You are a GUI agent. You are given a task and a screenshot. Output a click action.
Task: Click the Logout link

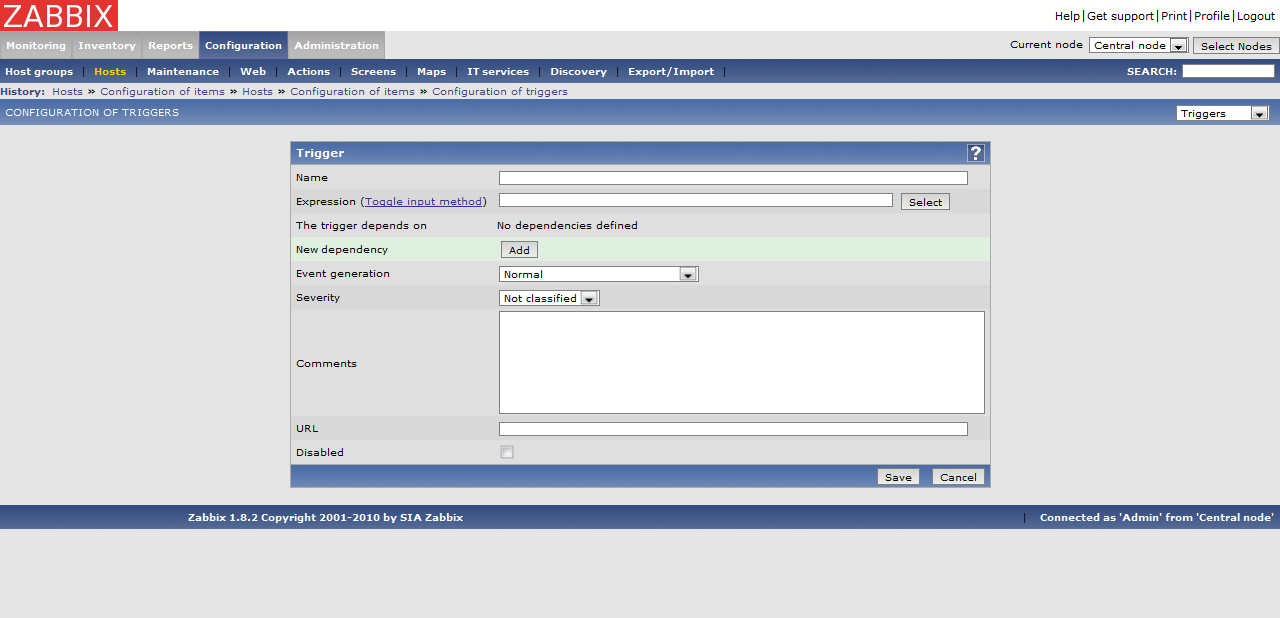click(1256, 16)
